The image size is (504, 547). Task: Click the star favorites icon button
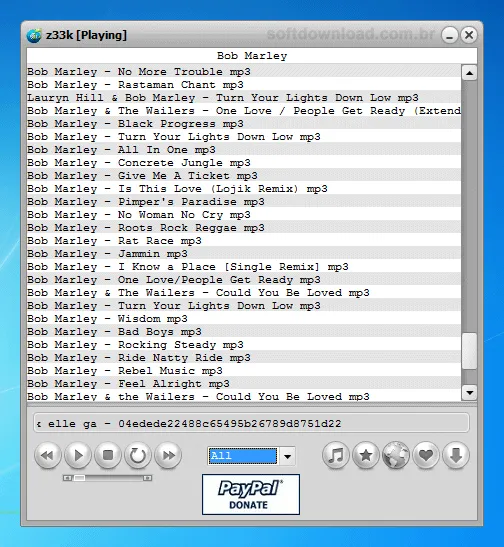366,455
